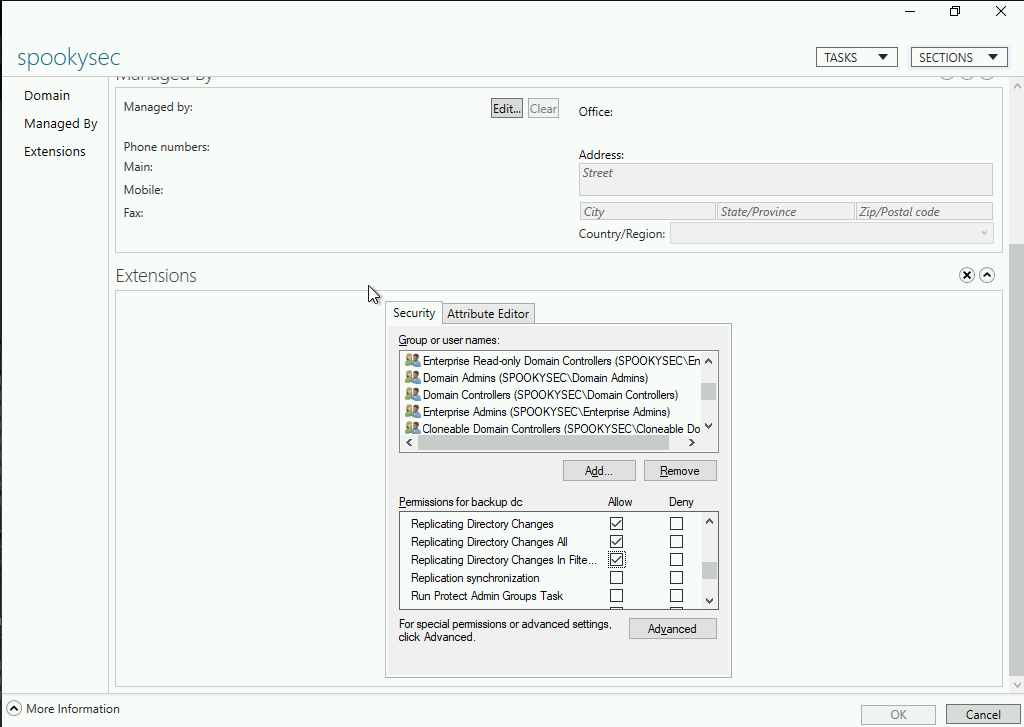The width and height of the screenshot is (1024, 727).
Task: Select Enterprise Read-only Domain Controllers group icon
Action: point(412,360)
